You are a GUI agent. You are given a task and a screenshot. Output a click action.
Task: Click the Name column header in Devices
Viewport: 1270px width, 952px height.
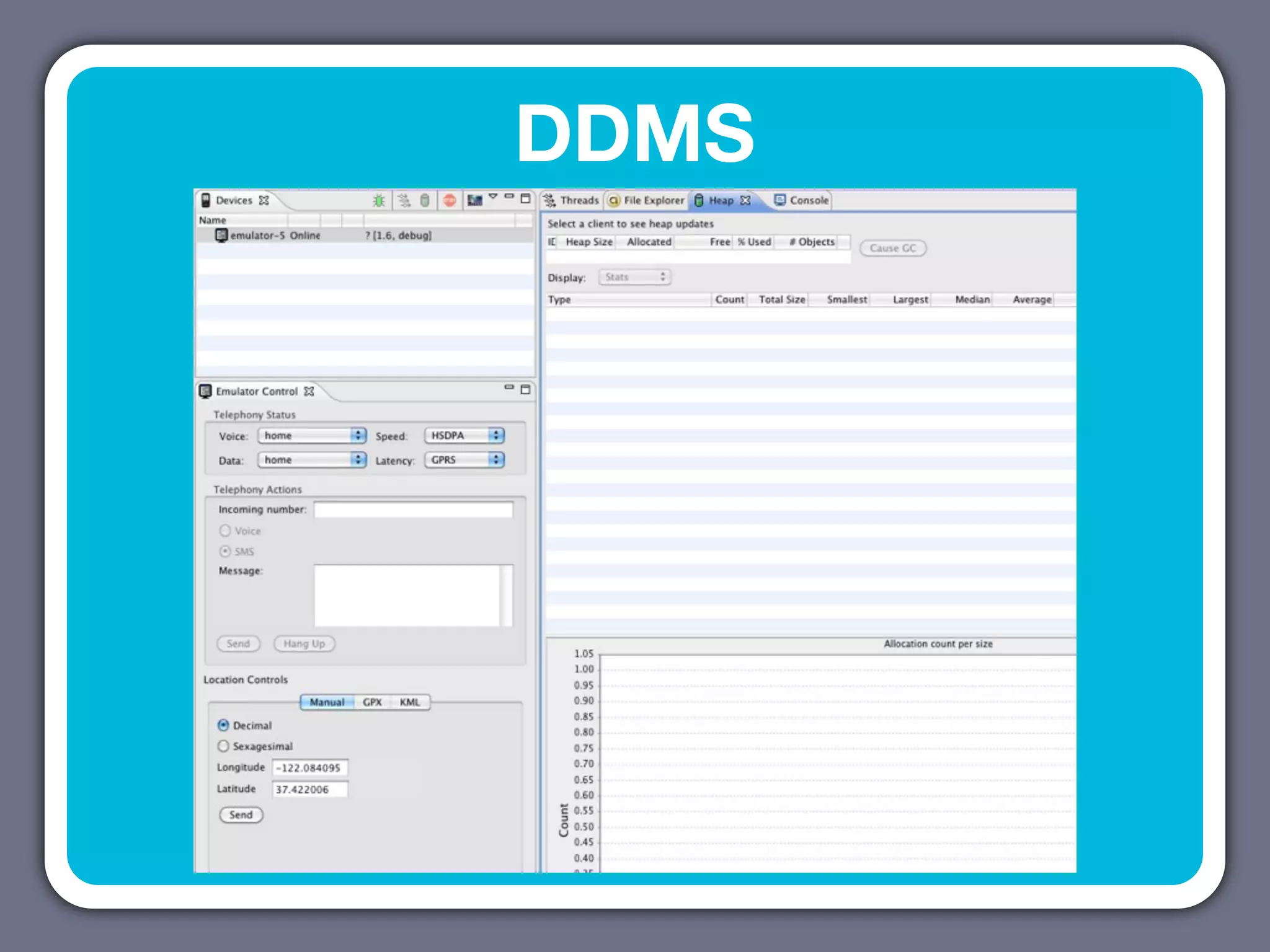(242, 220)
